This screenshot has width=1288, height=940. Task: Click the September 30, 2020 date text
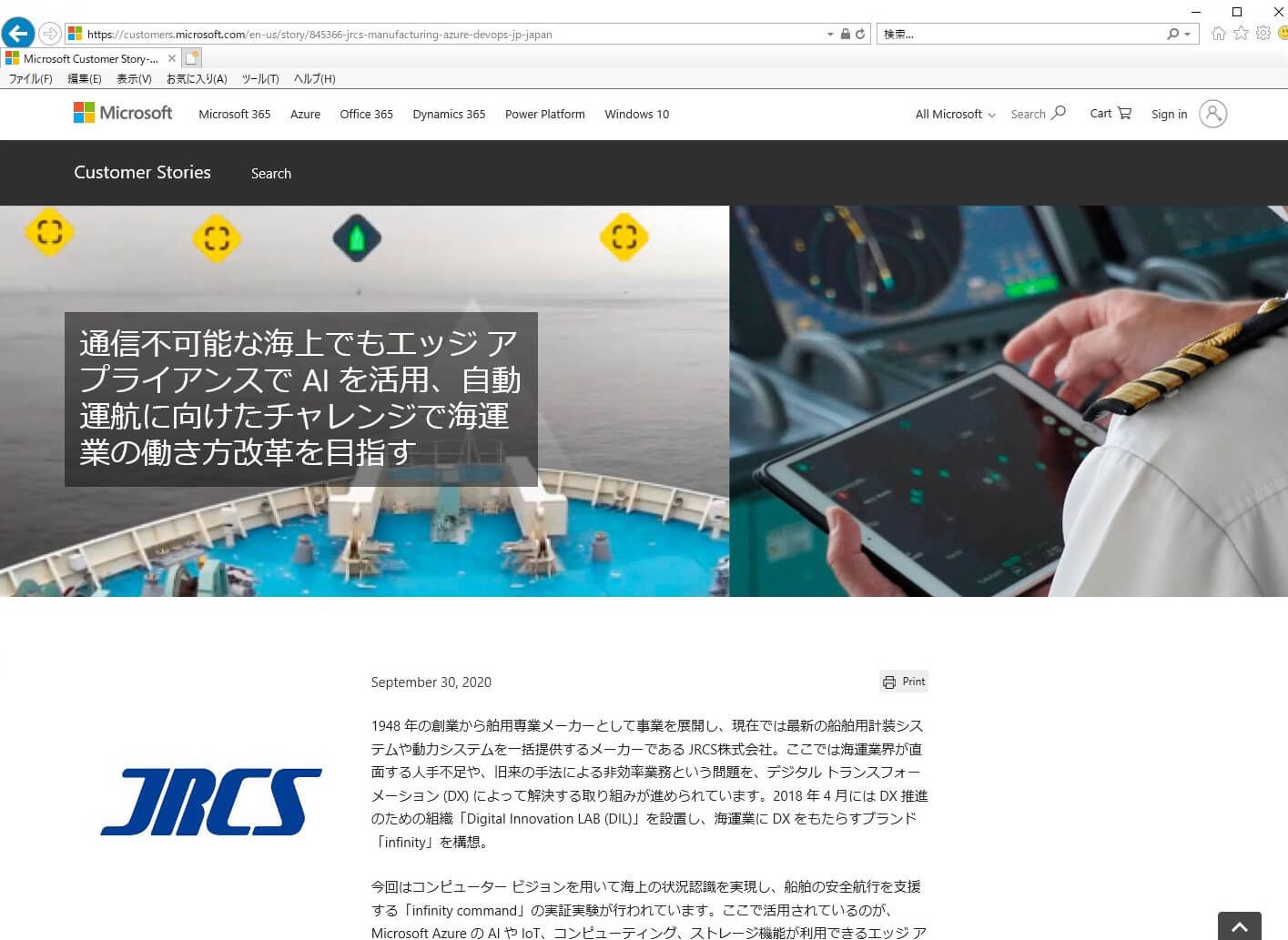point(431,682)
